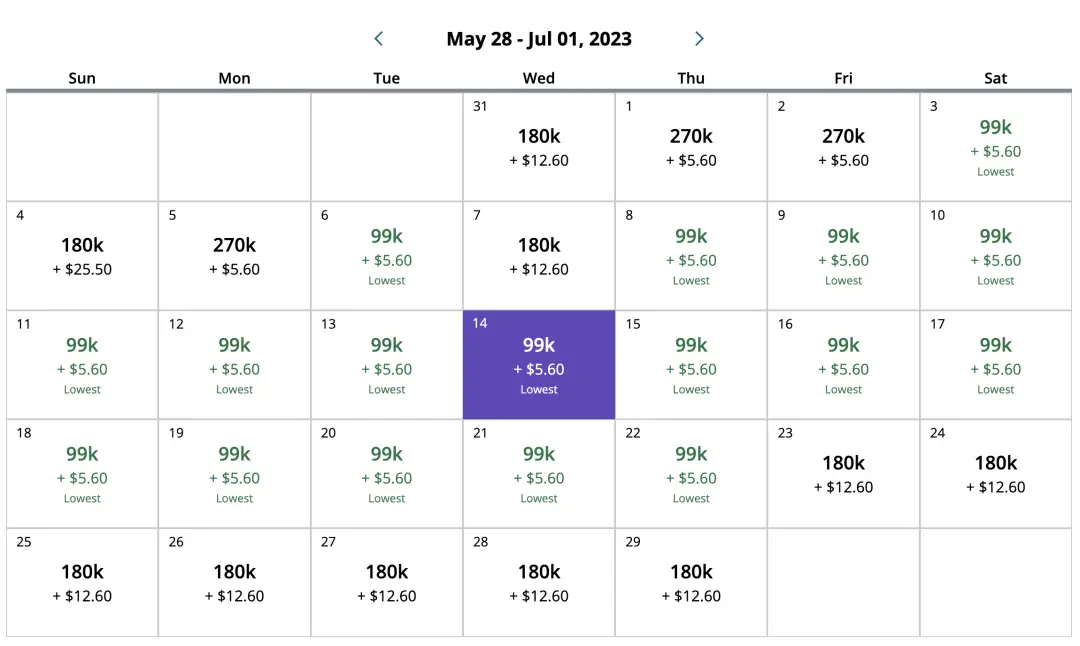Choose Saturday June 24 at 180k
The height and width of the screenshot is (646, 1080).
coord(995,474)
